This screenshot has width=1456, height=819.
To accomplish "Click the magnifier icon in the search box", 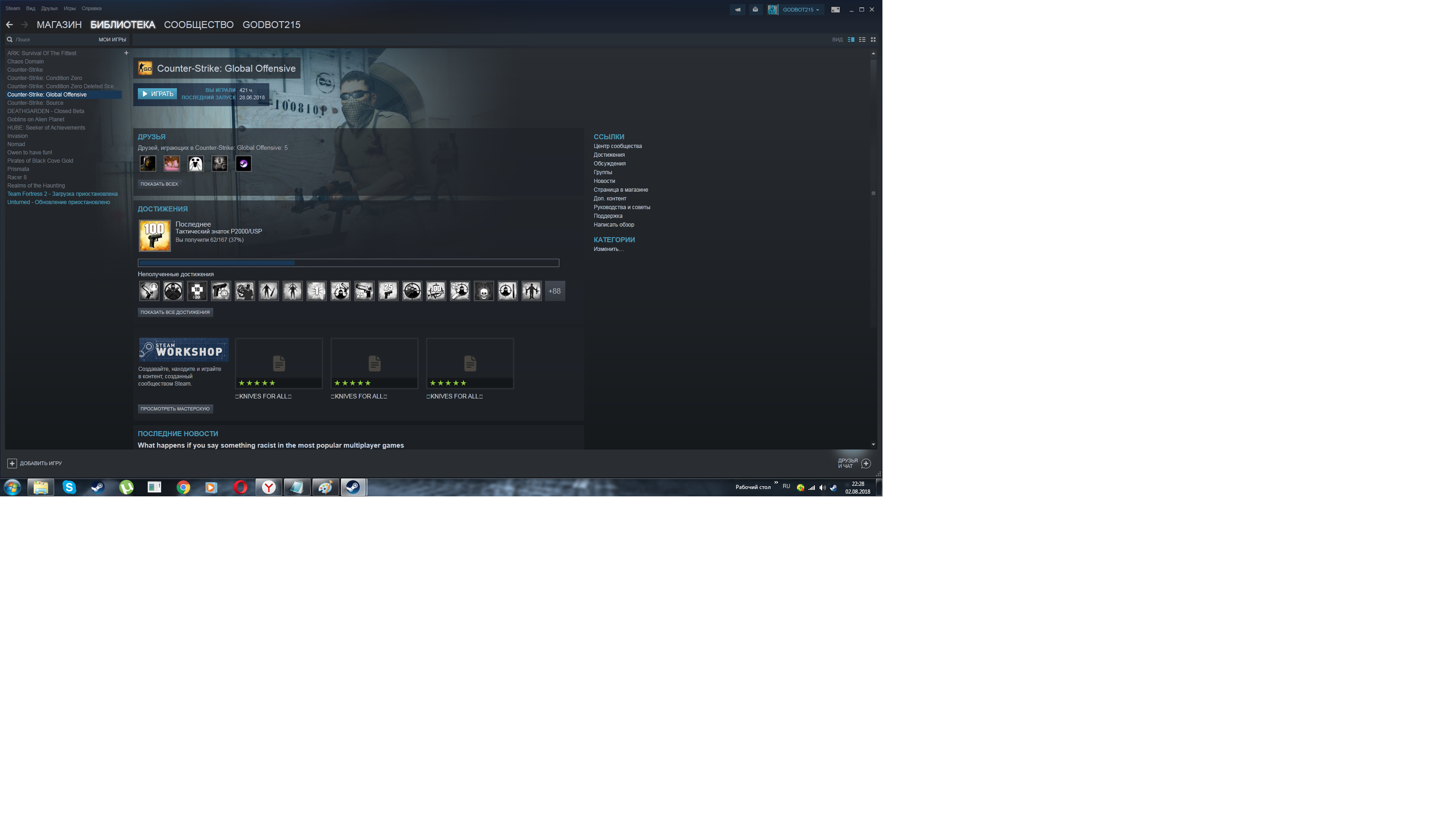I will (10, 40).
